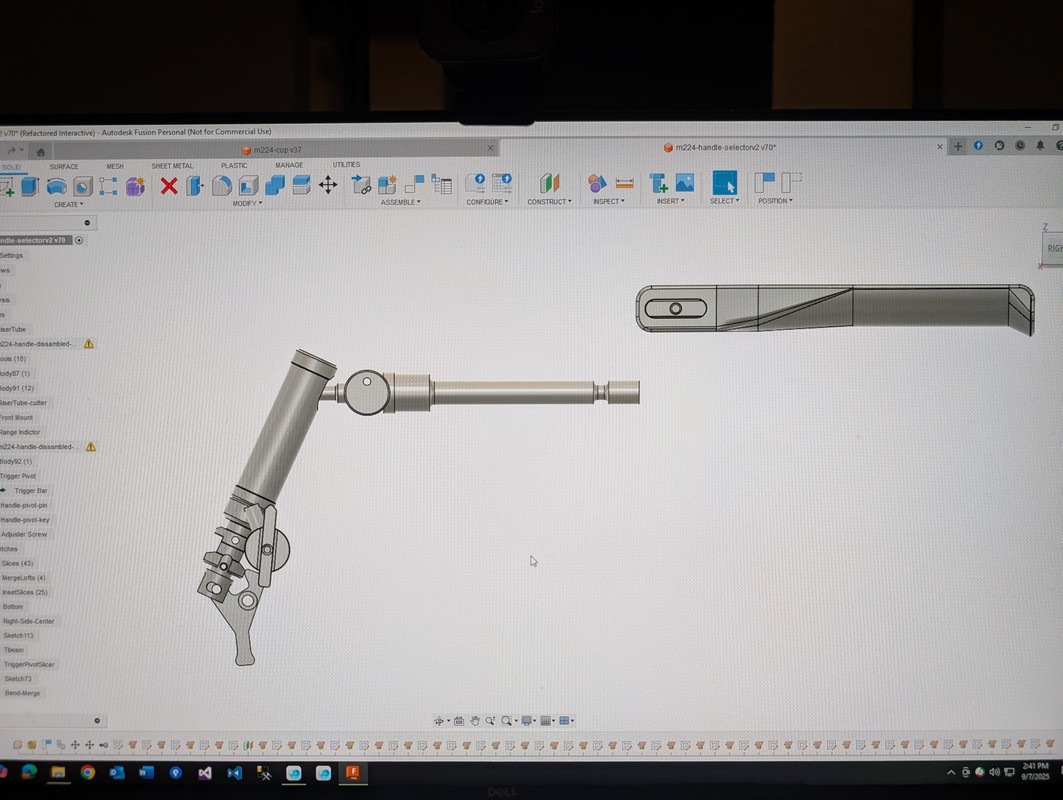Open the Assemble dropdown menu
The height and width of the screenshot is (800, 1063).
click(x=401, y=202)
